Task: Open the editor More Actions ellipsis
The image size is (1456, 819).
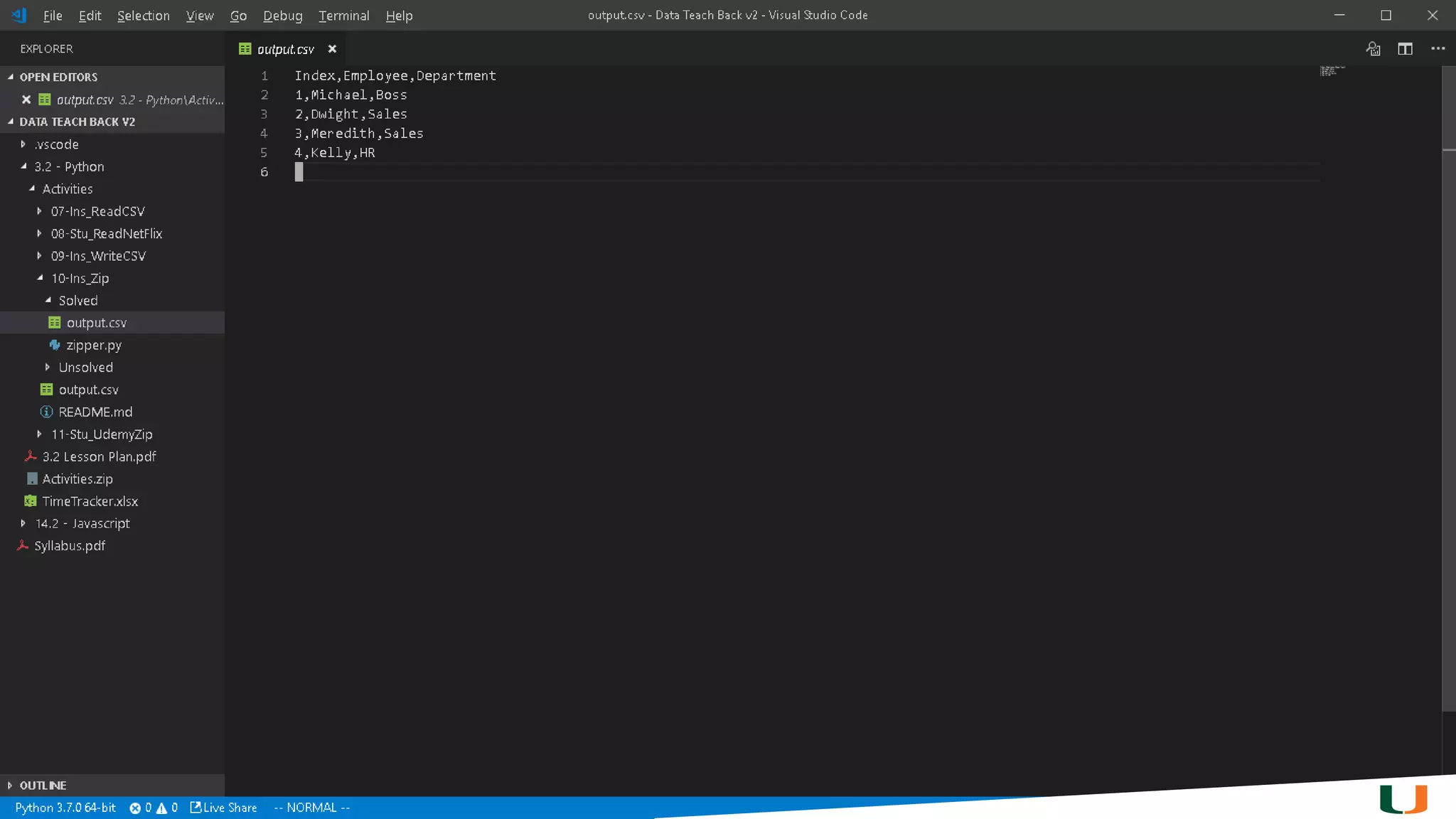Action: tap(1438, 48)
